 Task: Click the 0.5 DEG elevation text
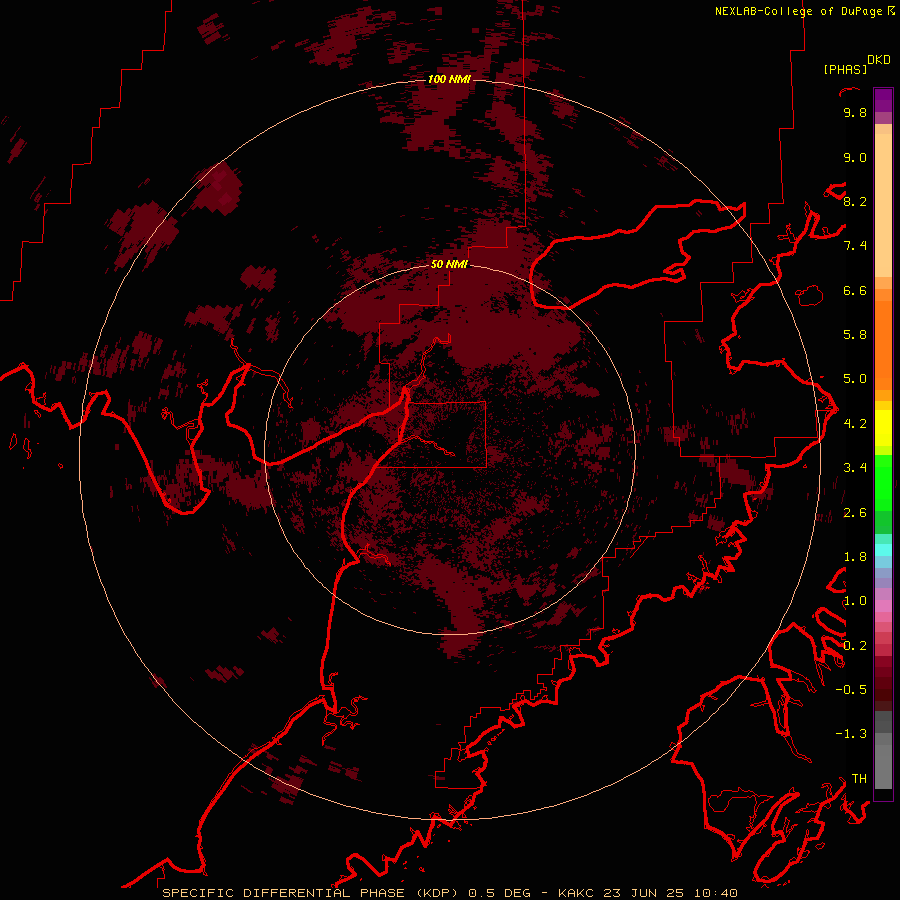pos(499,893)
